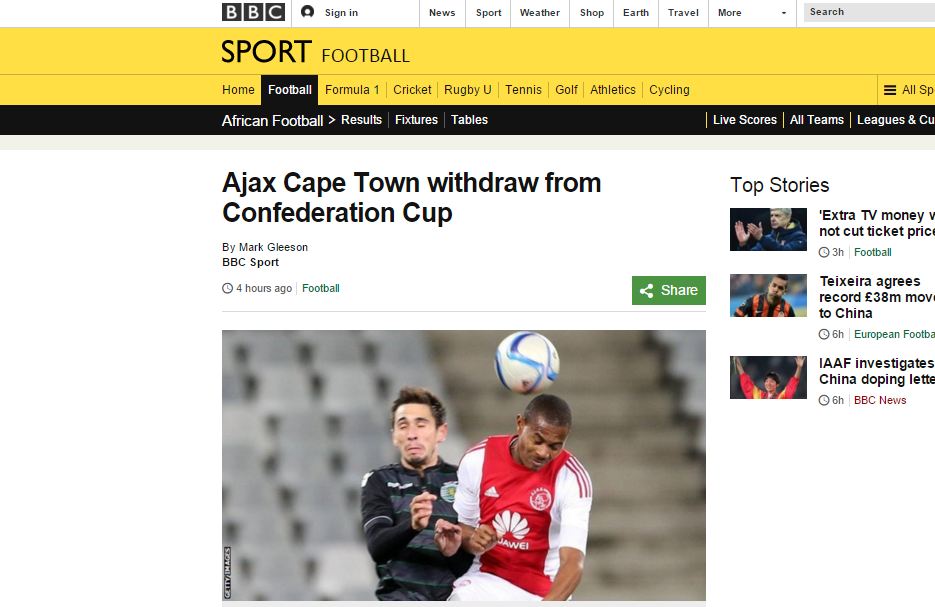This screenshot has width=935, height=607.
Task: Click the SPORT logo in the yellow banner
Action: coord(267,51)
